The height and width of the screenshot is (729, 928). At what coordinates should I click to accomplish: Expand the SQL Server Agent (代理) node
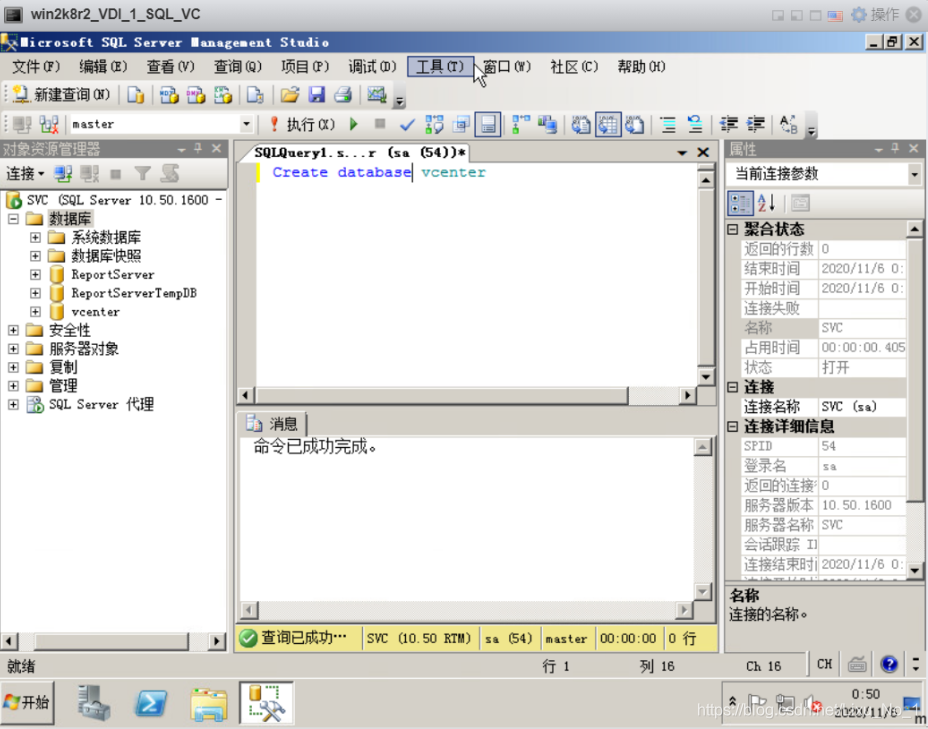[13, 405]
